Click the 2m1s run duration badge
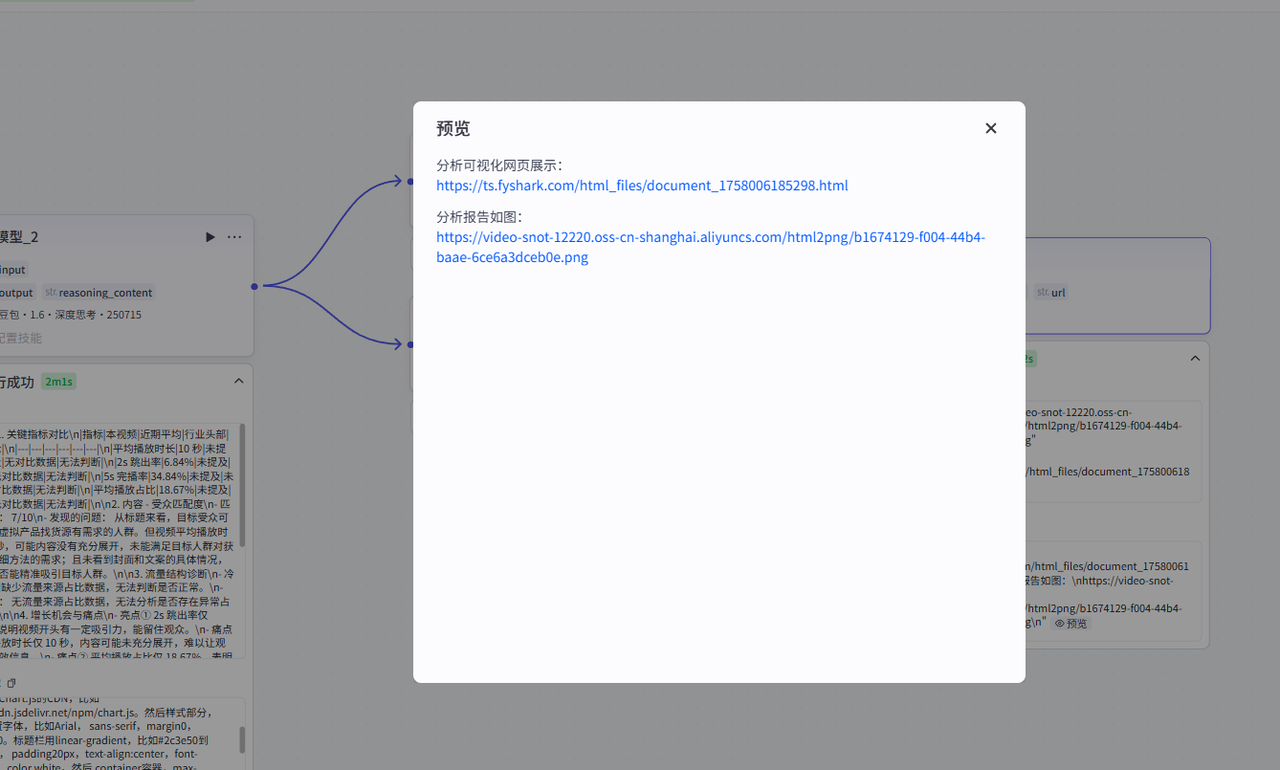The height and width of the screenshot is (770, 1280). pyautogui.click(x=59, y=382)
